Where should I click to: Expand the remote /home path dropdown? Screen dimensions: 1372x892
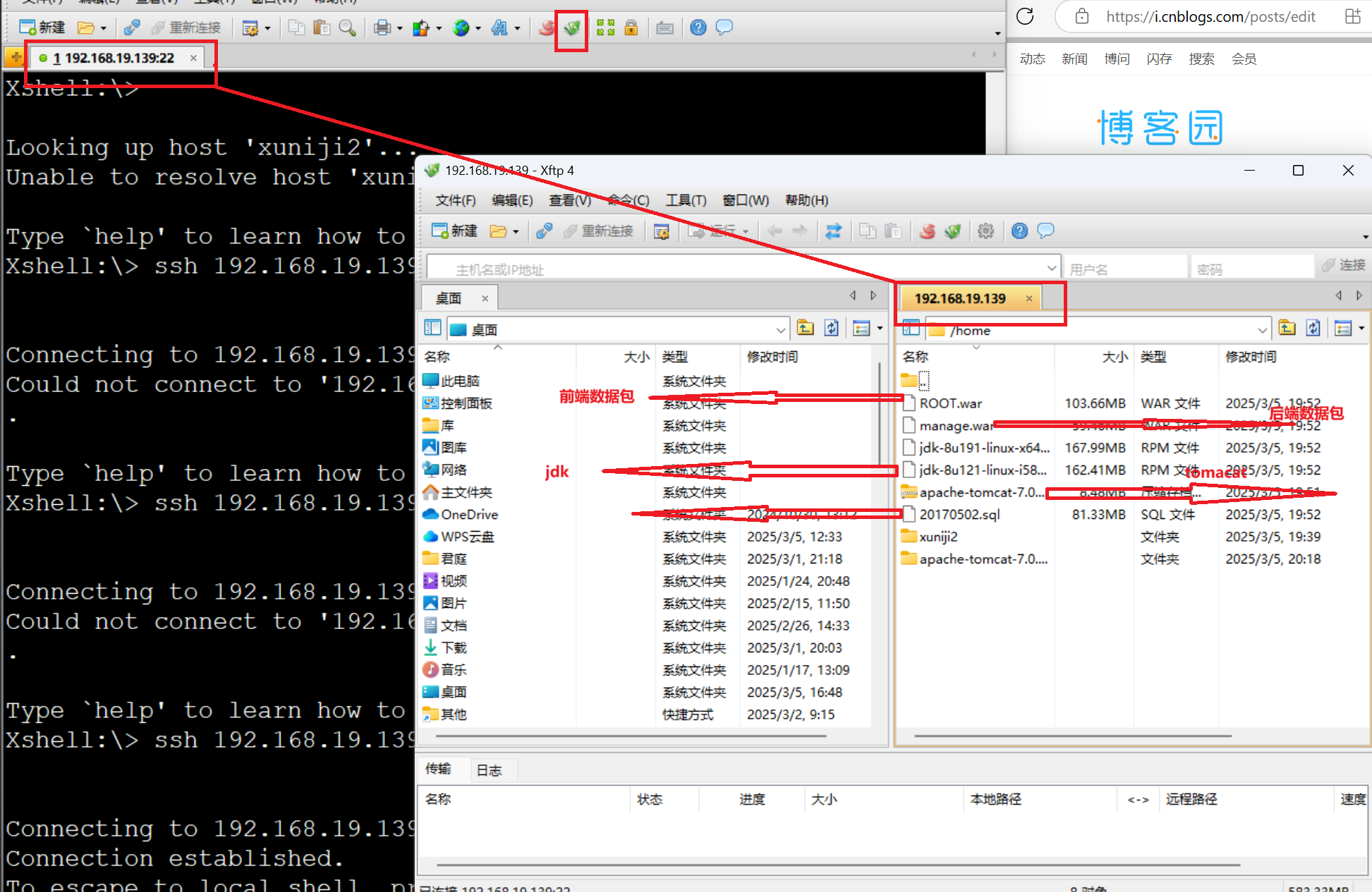tap(1262, 330)
